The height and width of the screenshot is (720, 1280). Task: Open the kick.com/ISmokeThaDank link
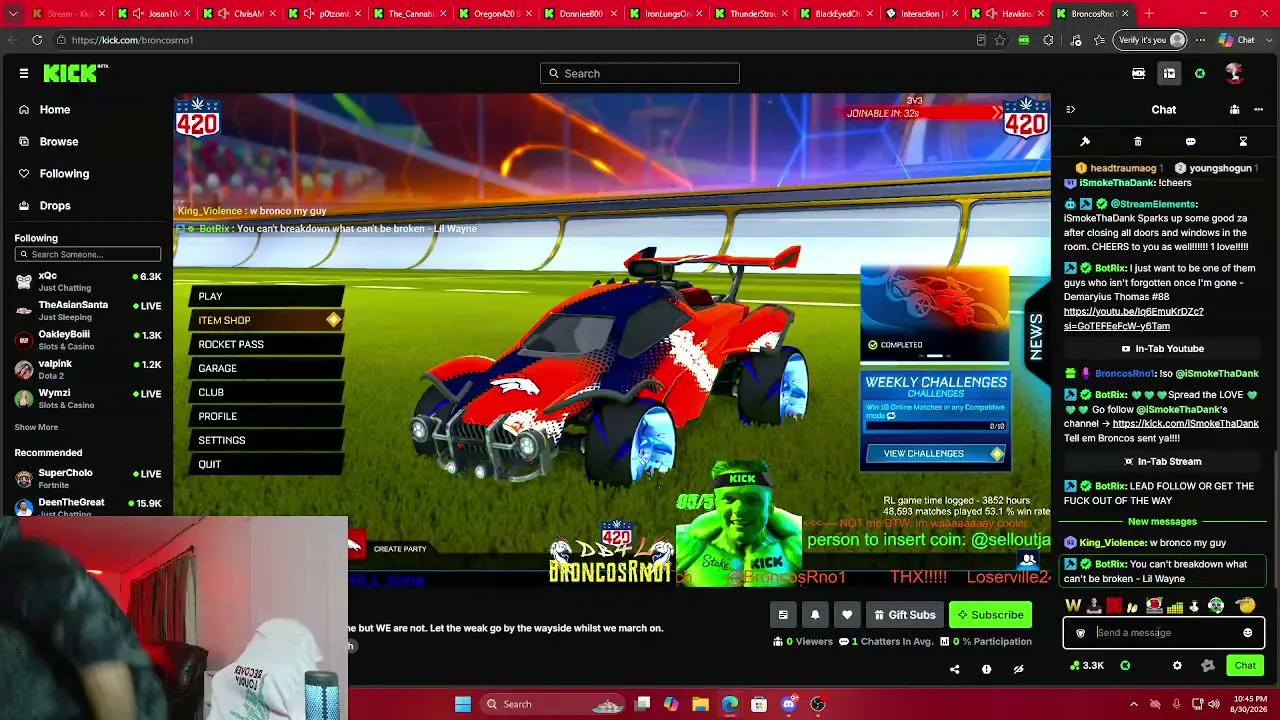(x=1186, y=424)
